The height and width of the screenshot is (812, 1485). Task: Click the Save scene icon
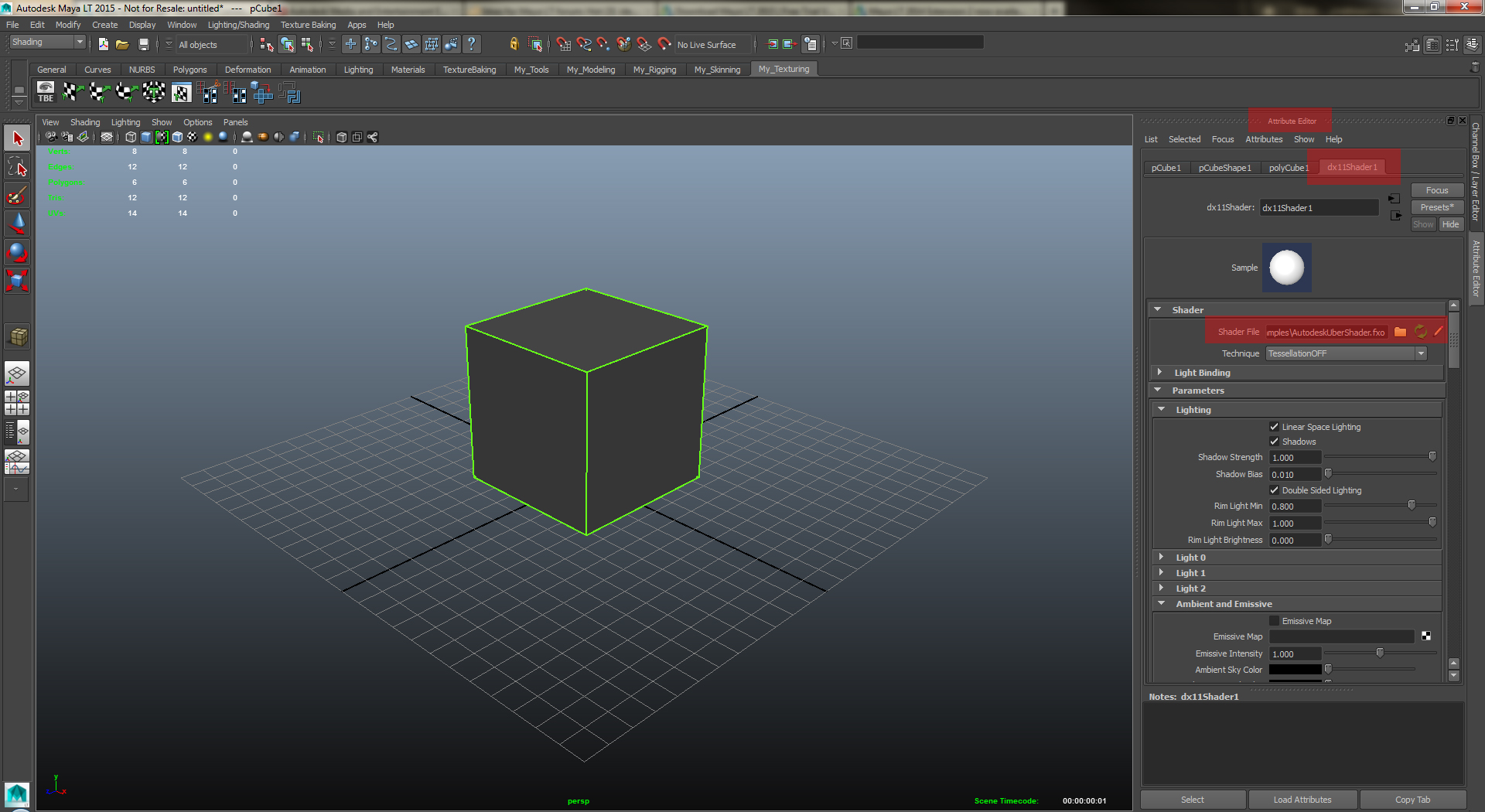[144, 44]
